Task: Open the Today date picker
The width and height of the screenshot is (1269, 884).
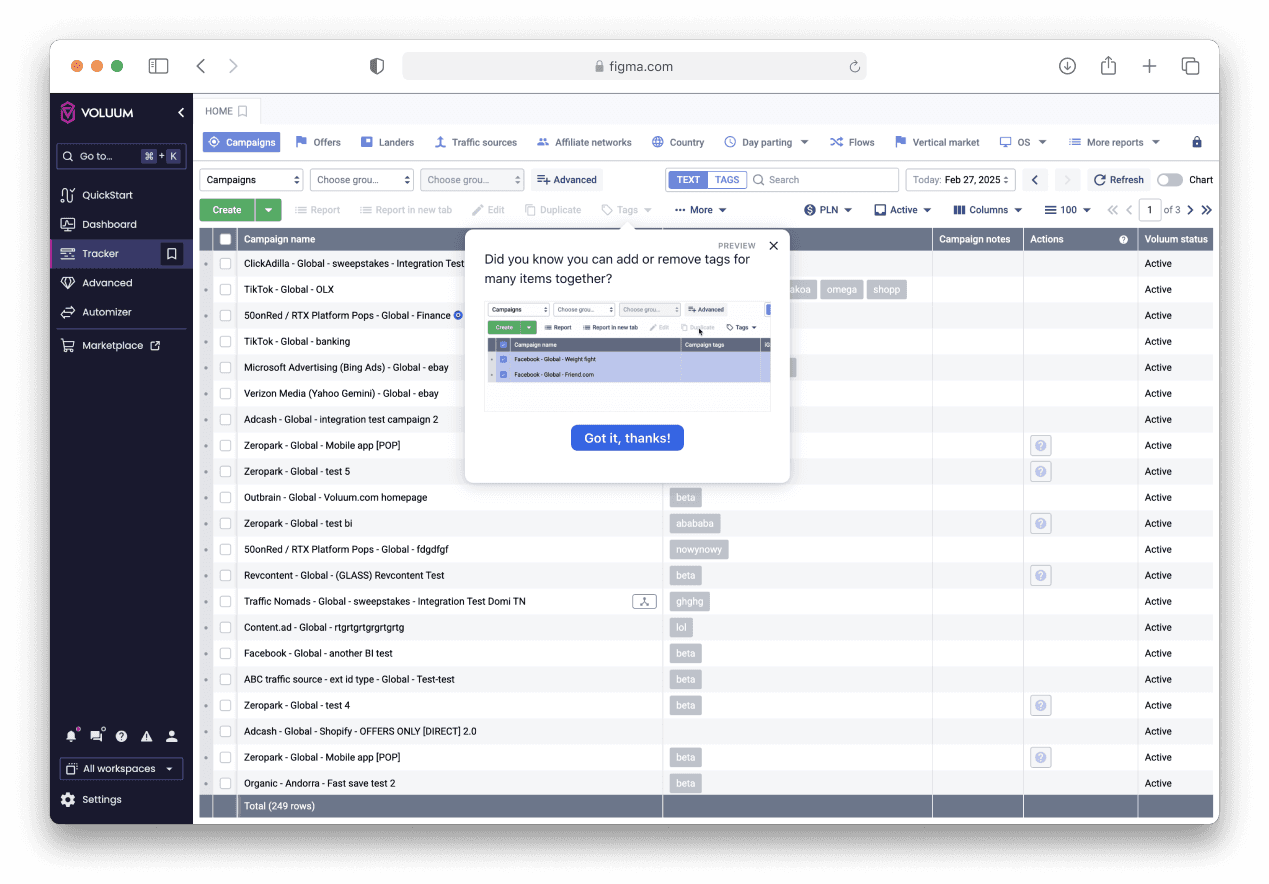Action: pyautogui.click(x=961, y=180)
